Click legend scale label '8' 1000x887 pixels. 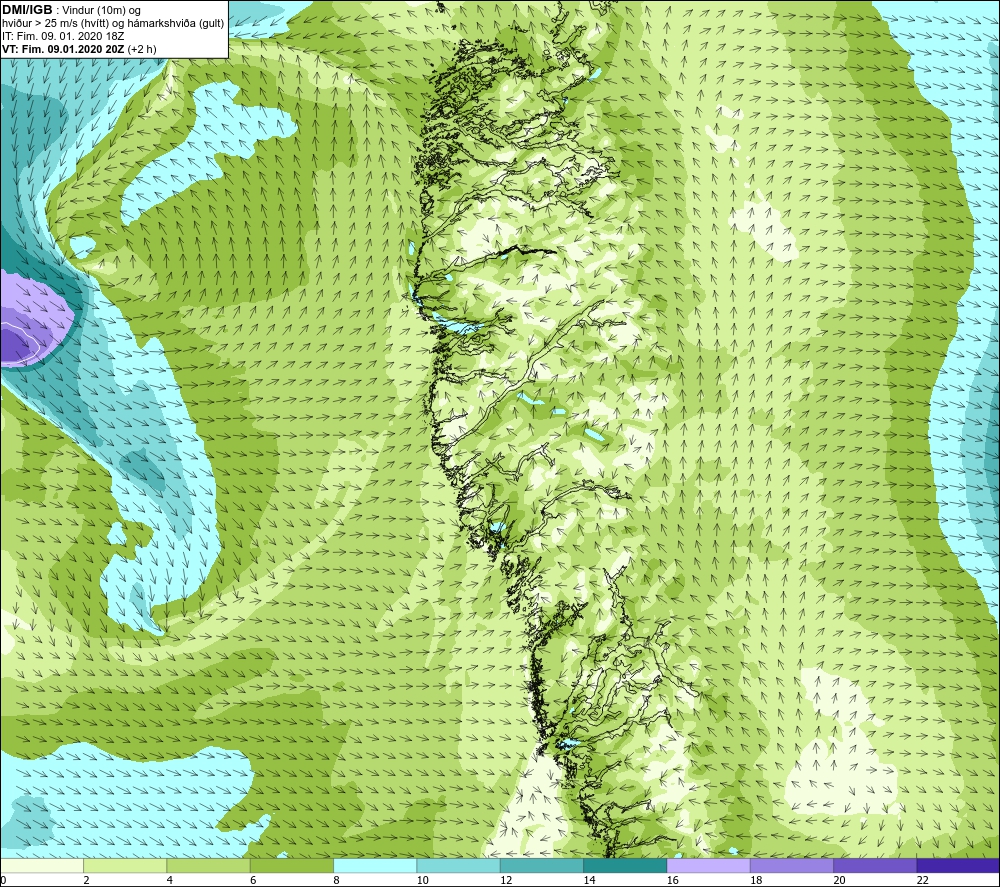(336, 880)
